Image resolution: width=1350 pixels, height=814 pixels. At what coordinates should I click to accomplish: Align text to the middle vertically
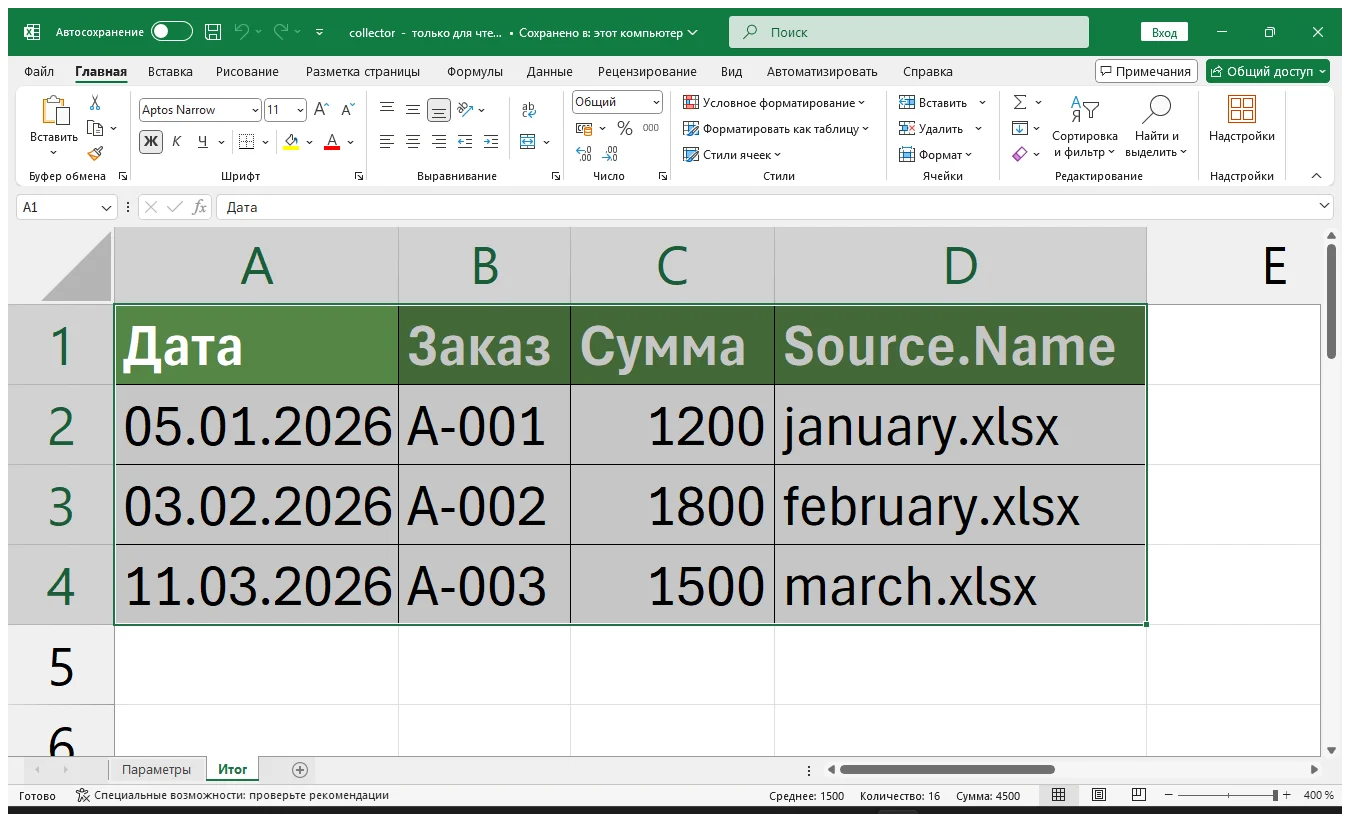(412, 110)
